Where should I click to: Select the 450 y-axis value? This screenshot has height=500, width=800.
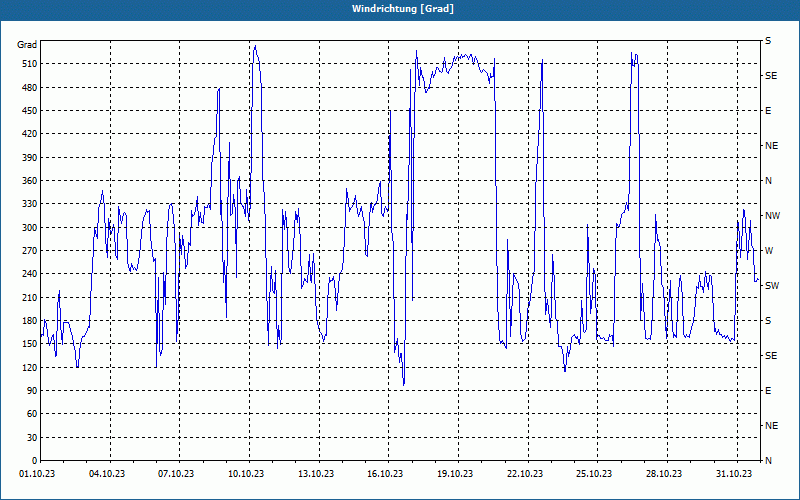coord(29,111)
